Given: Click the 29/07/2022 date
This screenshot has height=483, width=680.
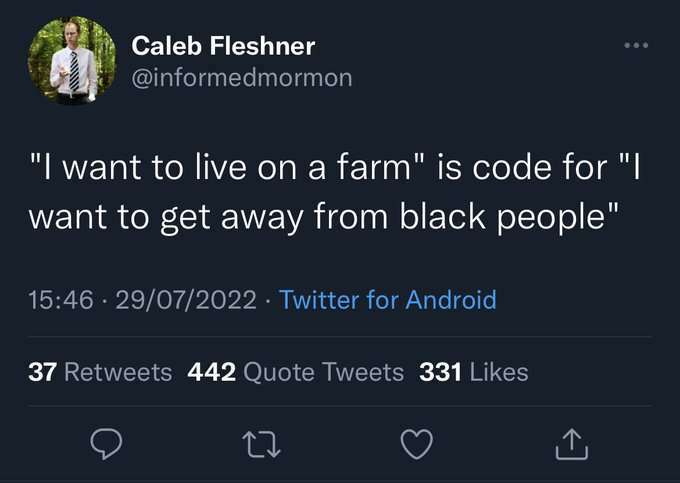Looking at the screenshot, I should tap(184, 299).
